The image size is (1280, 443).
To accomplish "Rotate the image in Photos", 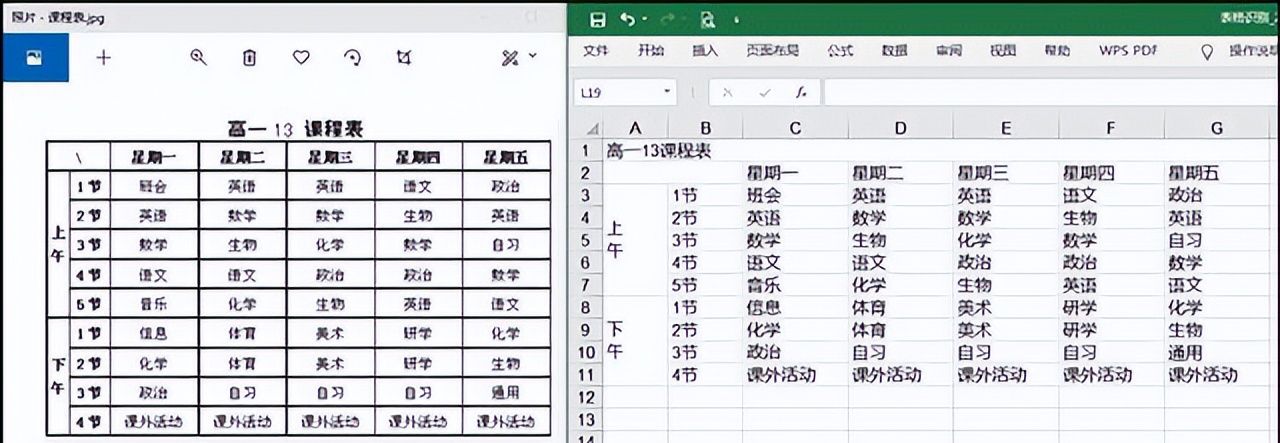I will click(352, 58).
